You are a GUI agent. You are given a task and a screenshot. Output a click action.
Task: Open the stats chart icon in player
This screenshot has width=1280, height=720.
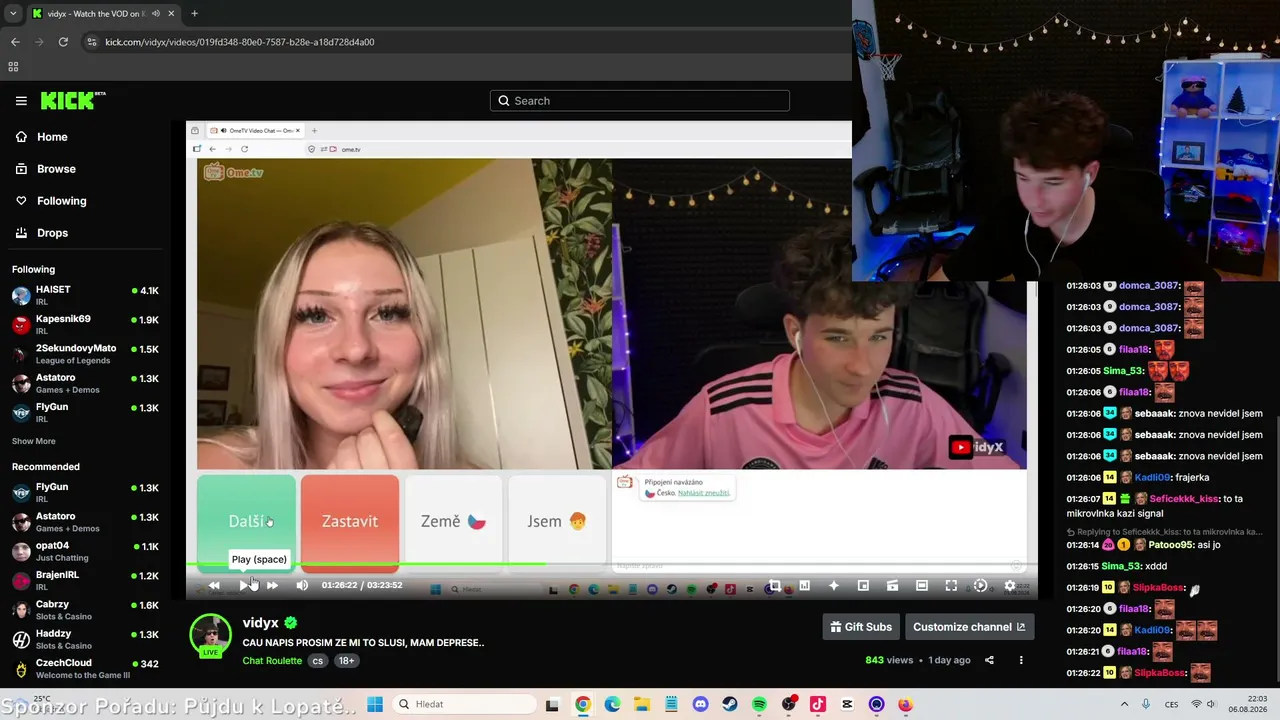804,586
